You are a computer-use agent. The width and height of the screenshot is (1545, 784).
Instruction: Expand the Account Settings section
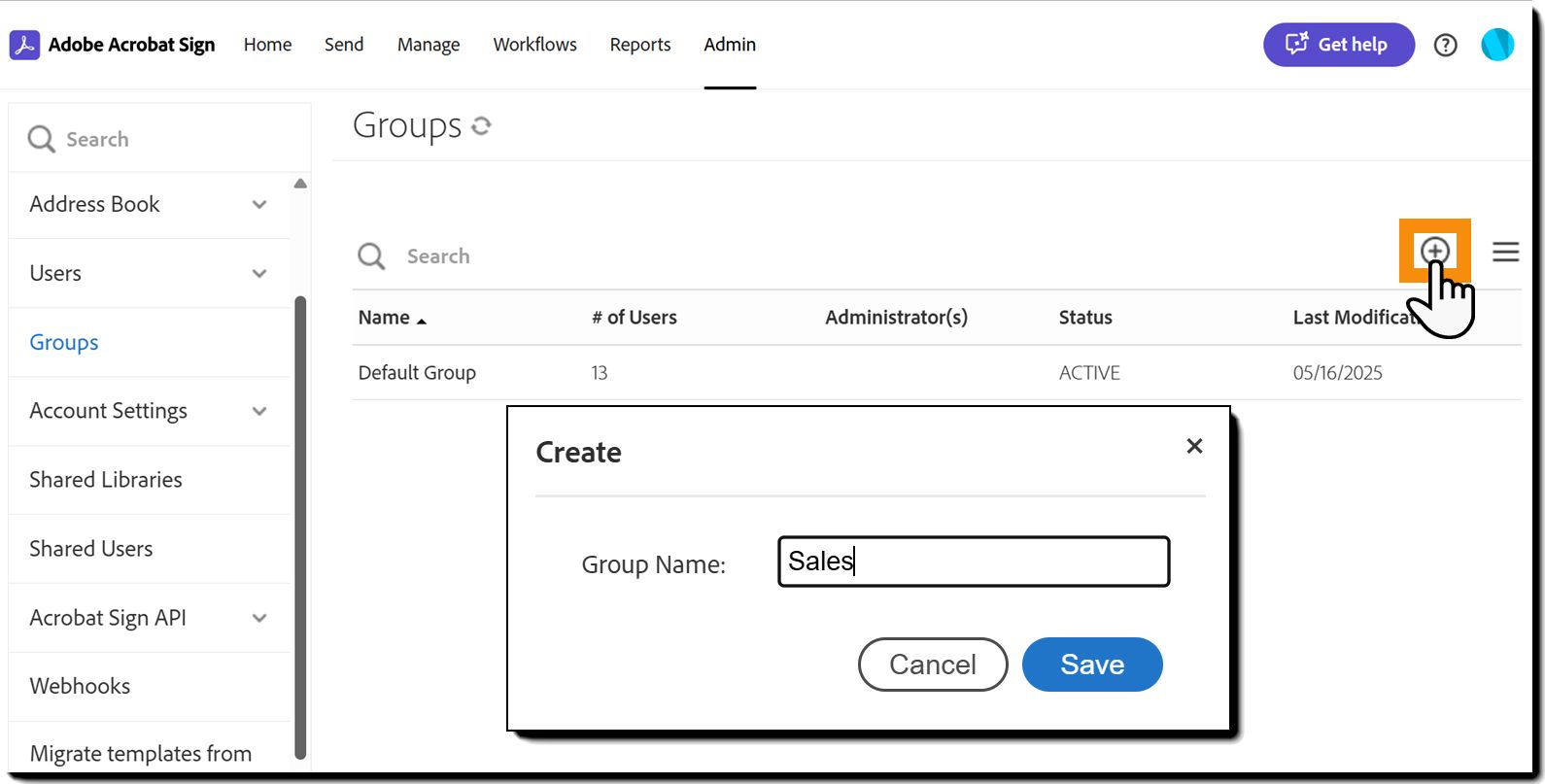[x=259, y=412]
